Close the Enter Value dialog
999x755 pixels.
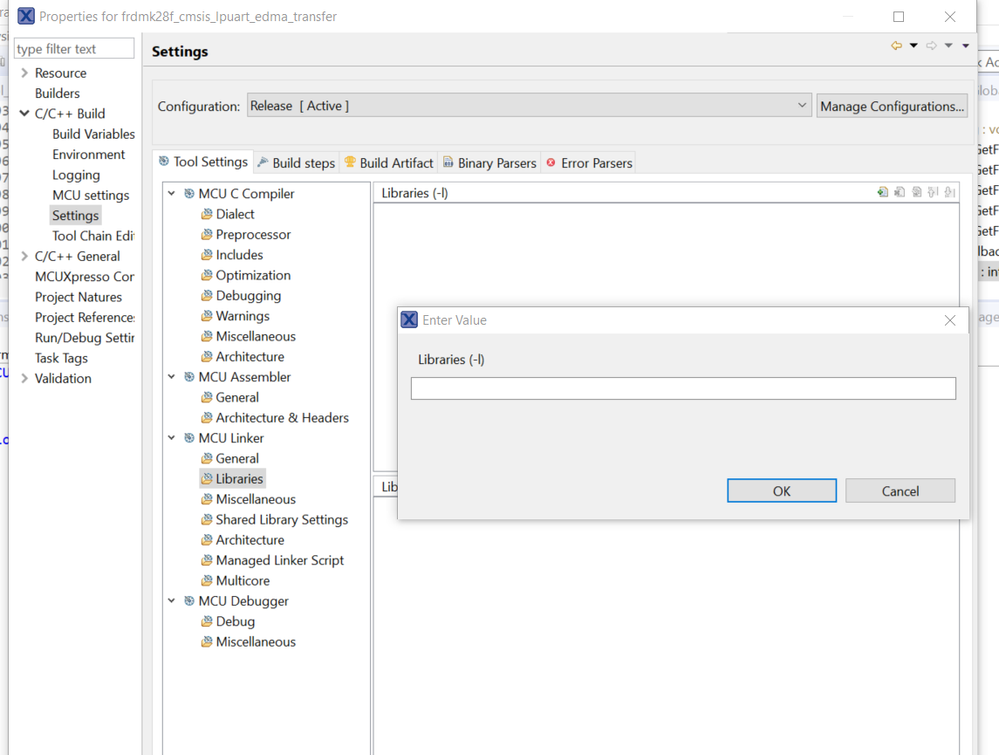(950, 320)
